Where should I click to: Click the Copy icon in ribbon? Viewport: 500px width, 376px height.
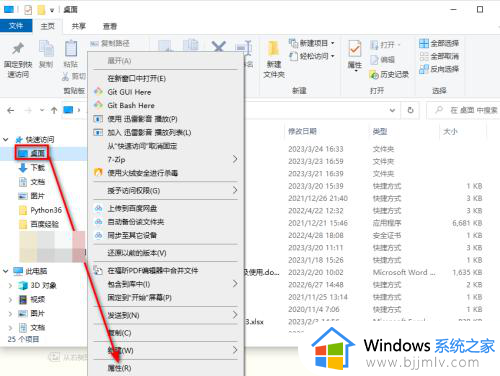pos(46,49)
